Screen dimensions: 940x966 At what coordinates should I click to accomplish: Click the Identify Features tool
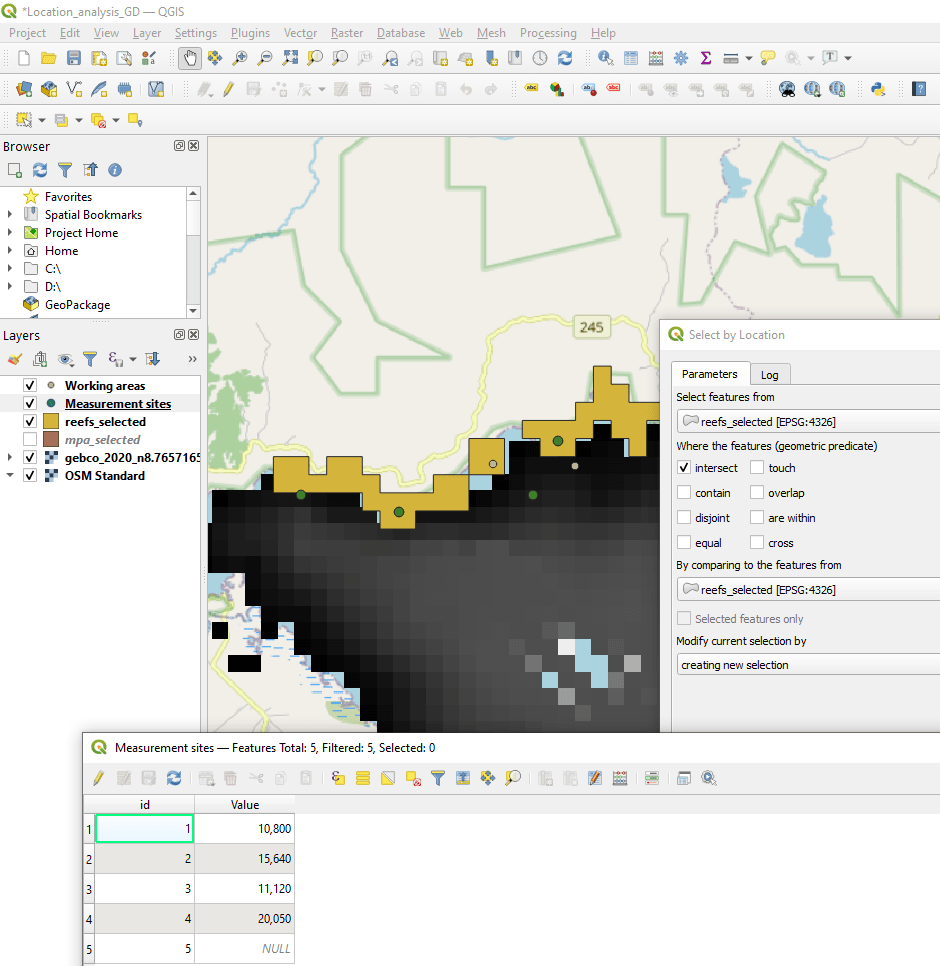pyautogui.click(x=606, y=58)
